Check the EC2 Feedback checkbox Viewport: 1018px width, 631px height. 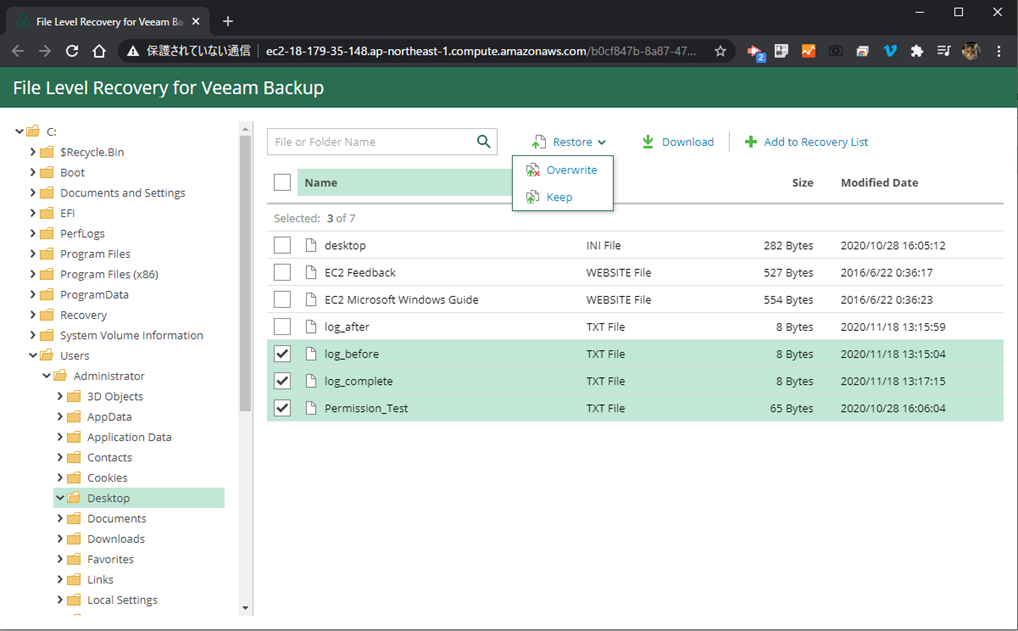(282, 272)
